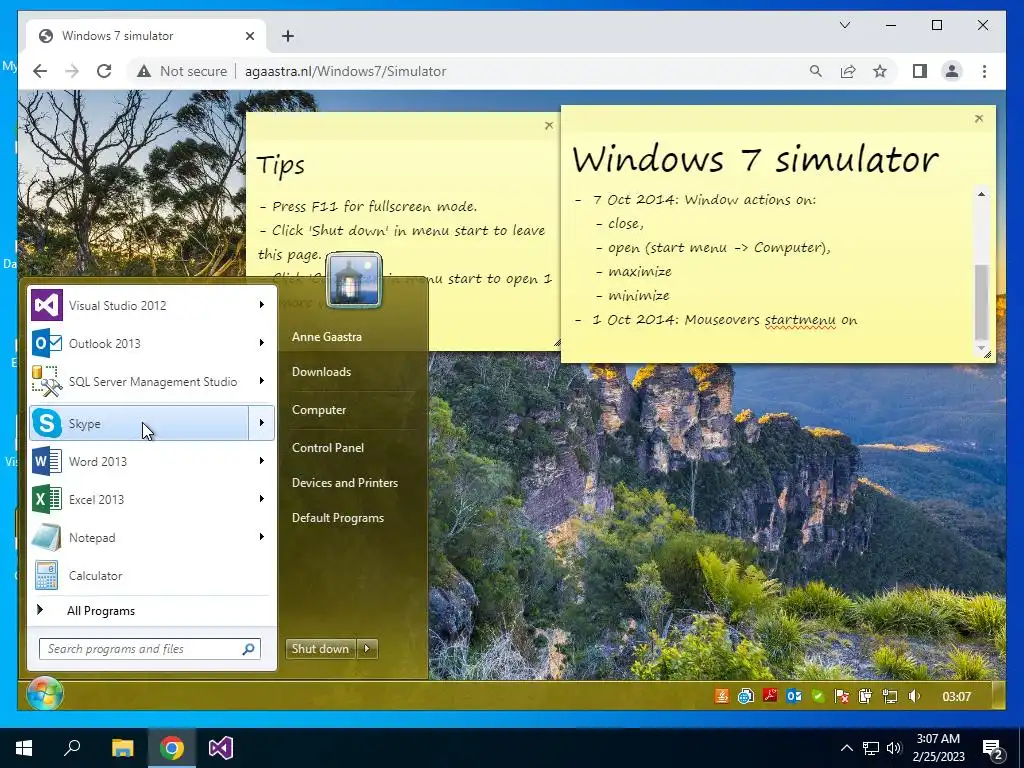Click the Word 2013 icon
Image resolution: width=1024 pixels, height=768 pixels.
tap(47, 461)
